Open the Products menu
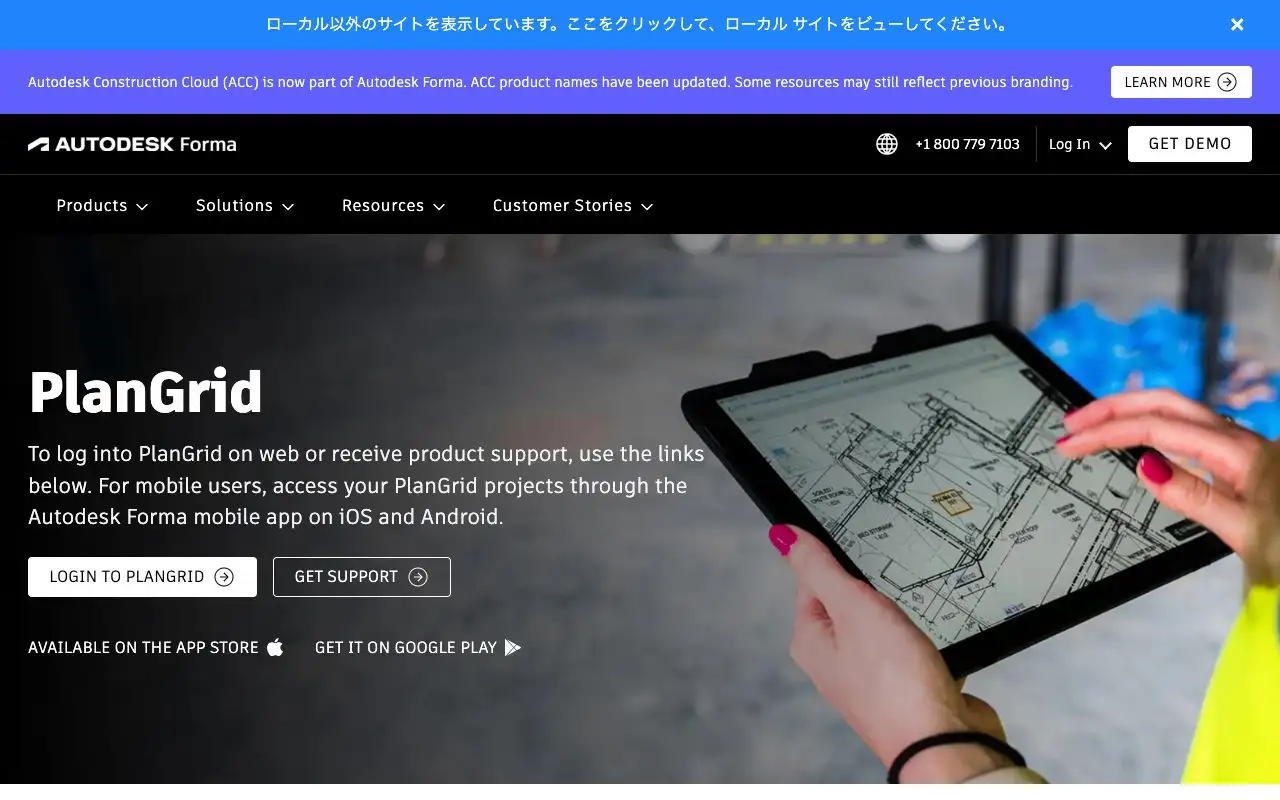 pos(102,205)
